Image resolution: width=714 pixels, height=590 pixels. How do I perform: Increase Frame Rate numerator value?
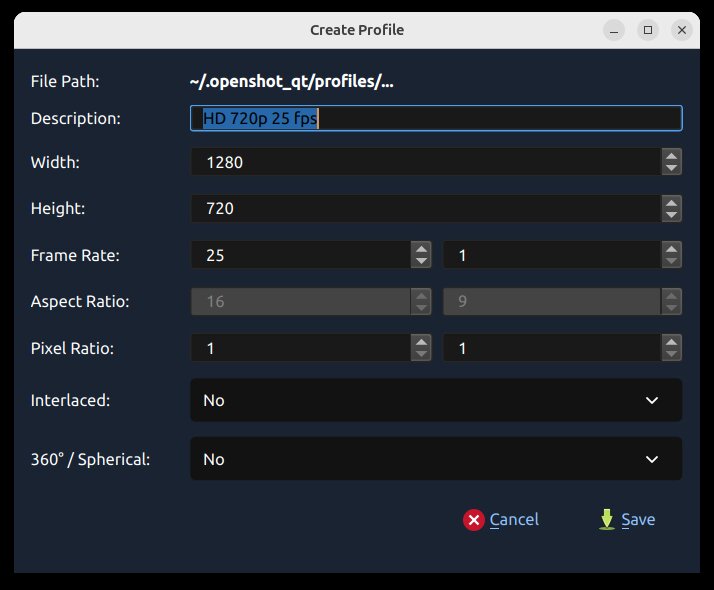[421, 249]
